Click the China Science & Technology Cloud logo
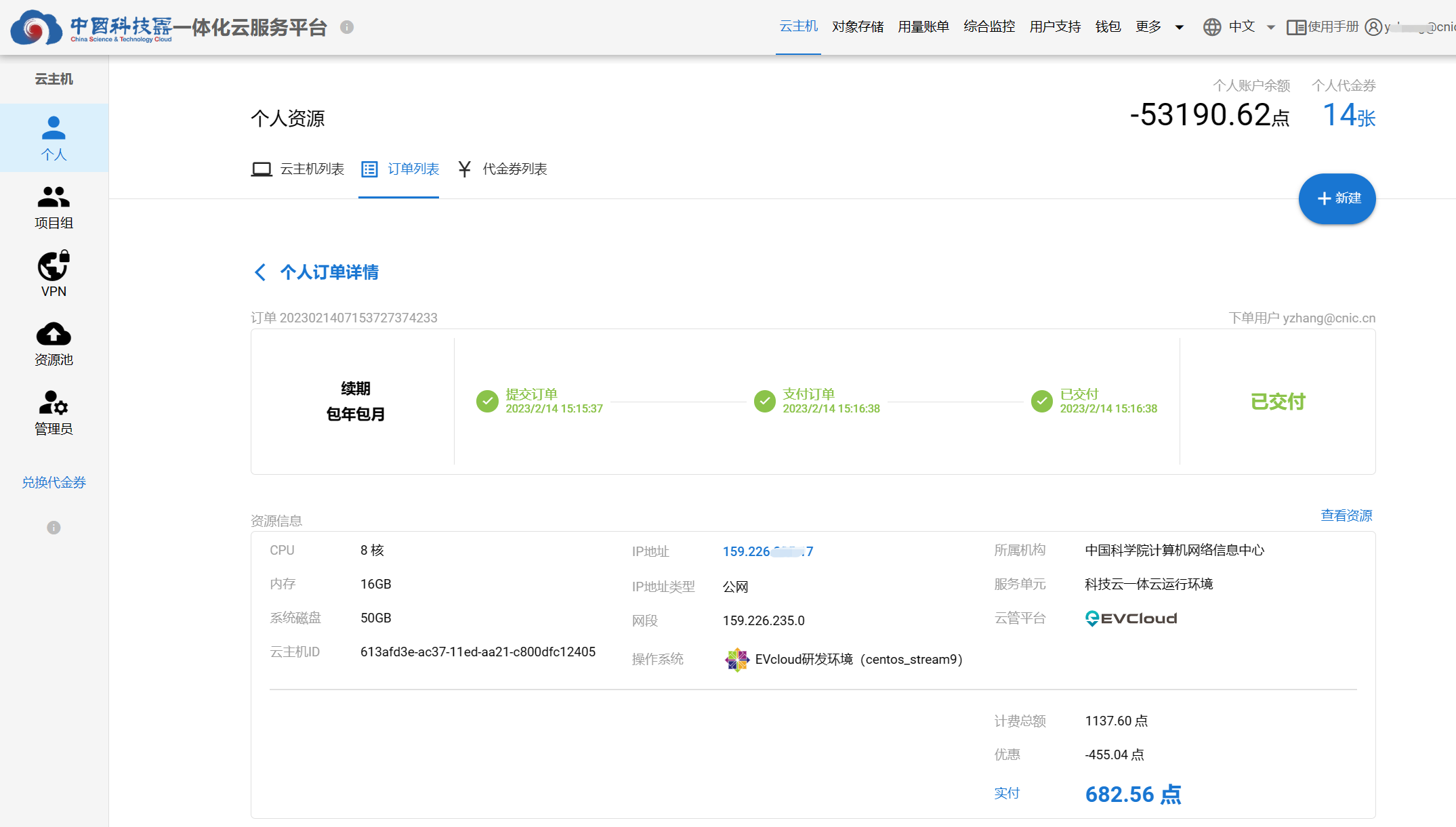Image resolution: width=1456 pixels, height=827 pixels. tap(91, 27)
